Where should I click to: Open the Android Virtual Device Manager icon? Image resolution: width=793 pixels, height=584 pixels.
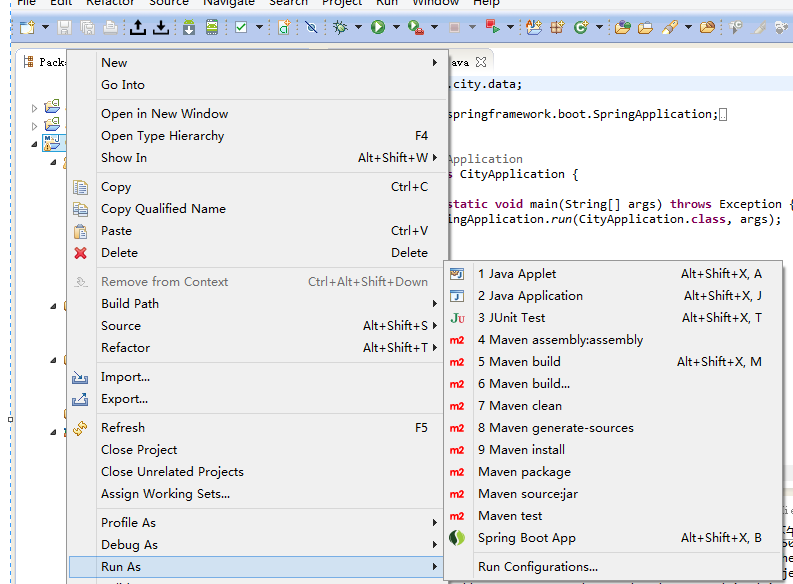click(x=212, y=27)
